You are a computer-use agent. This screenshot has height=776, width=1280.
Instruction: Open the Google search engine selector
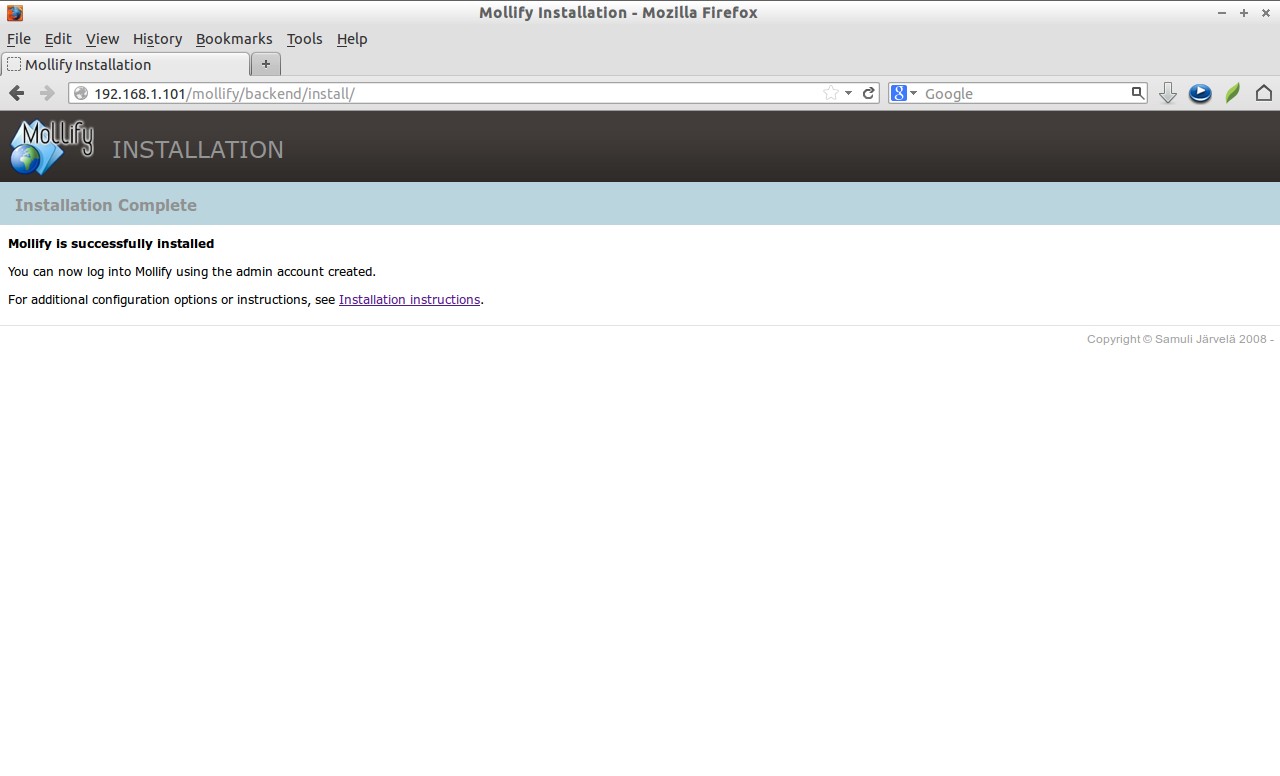pyautogui.click(x=903, y=93)
